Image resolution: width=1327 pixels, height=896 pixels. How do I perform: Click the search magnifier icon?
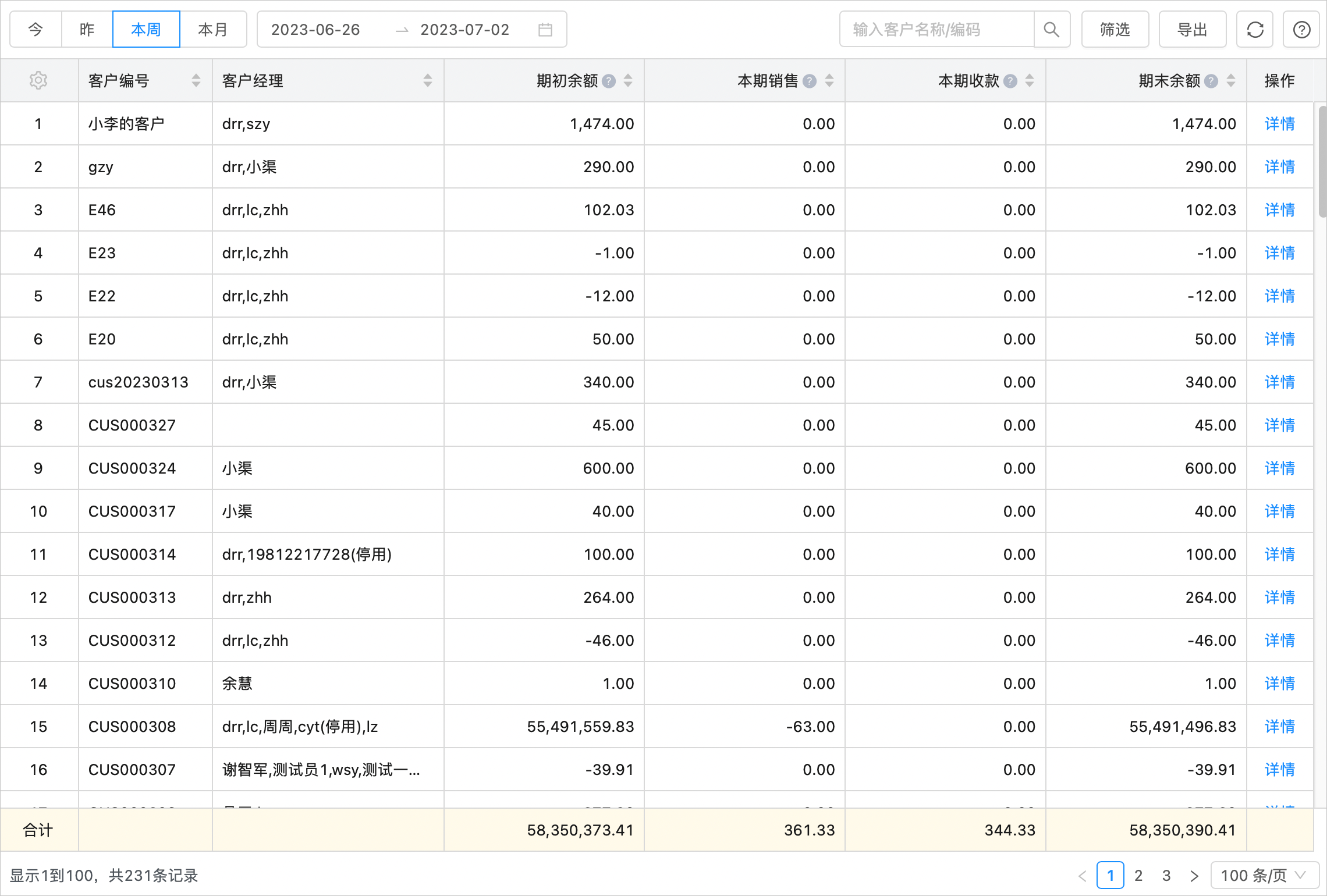[1051, 30]
